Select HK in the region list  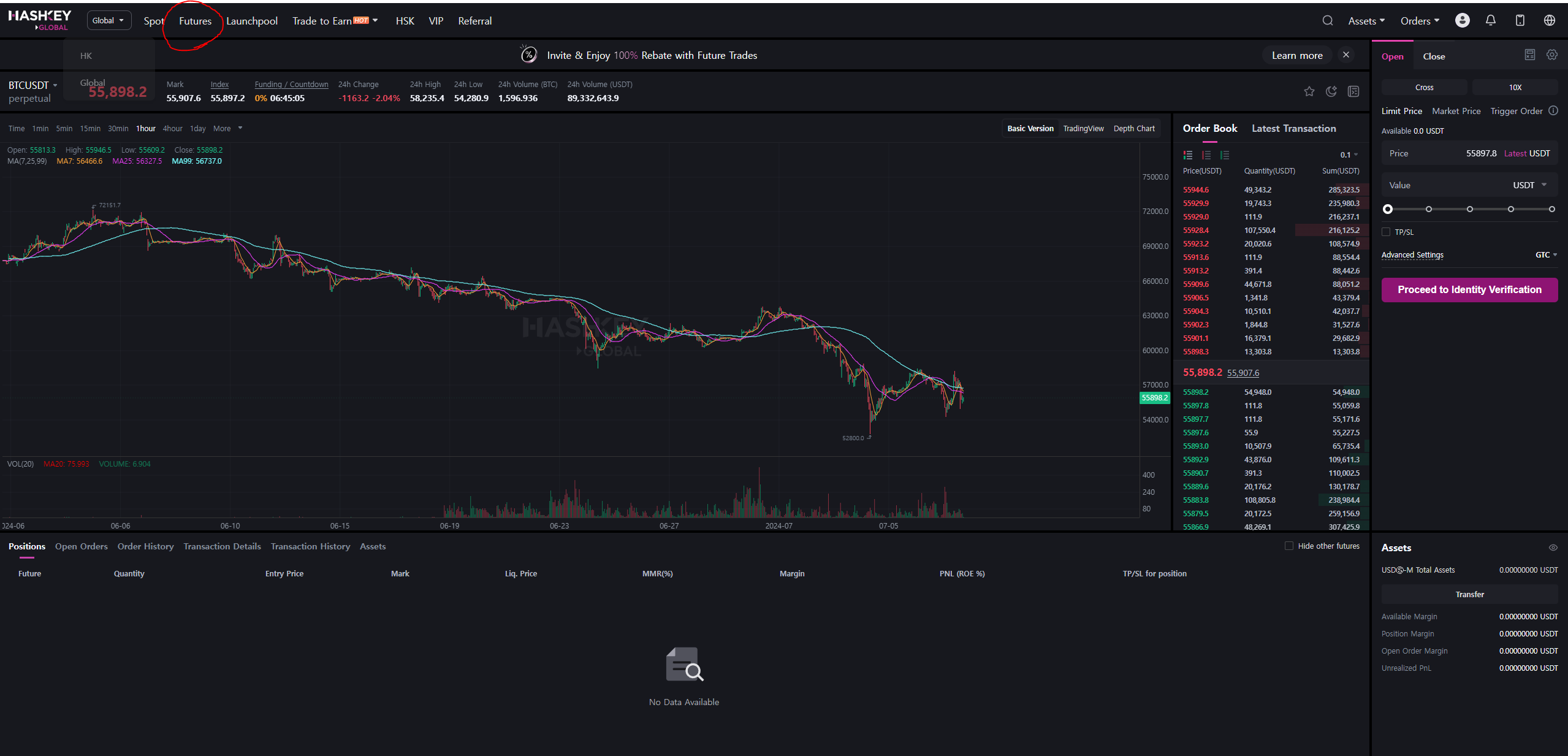(x=86, y=55)
